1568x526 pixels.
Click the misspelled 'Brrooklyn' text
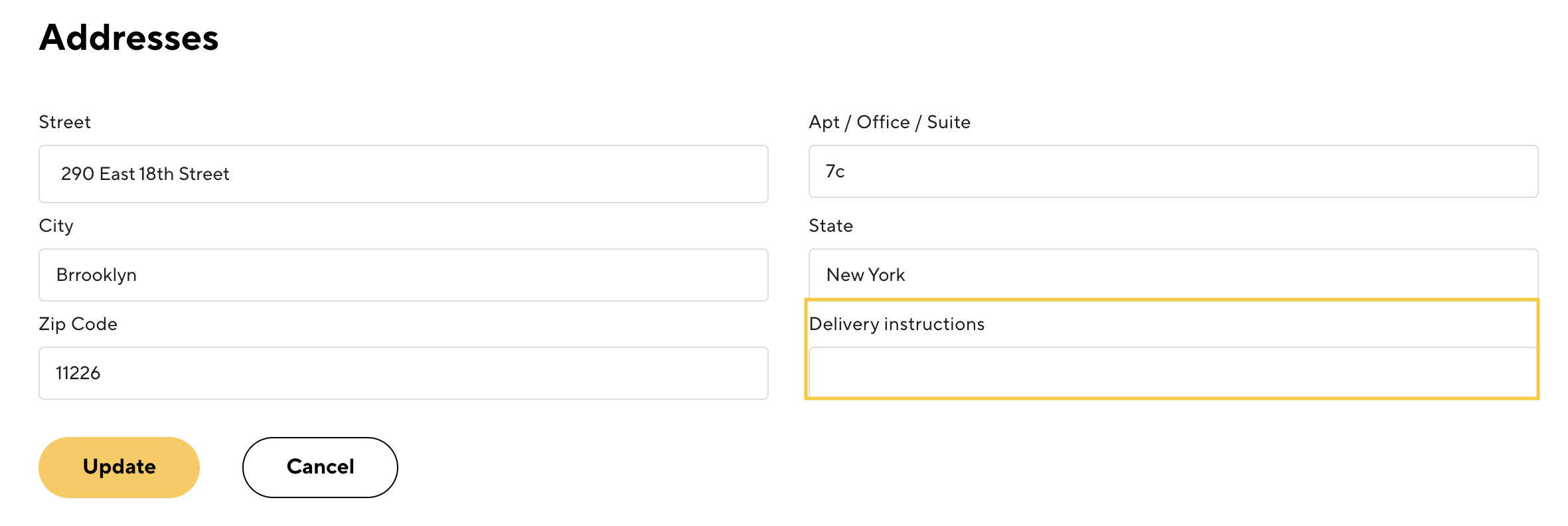(96, 275)
